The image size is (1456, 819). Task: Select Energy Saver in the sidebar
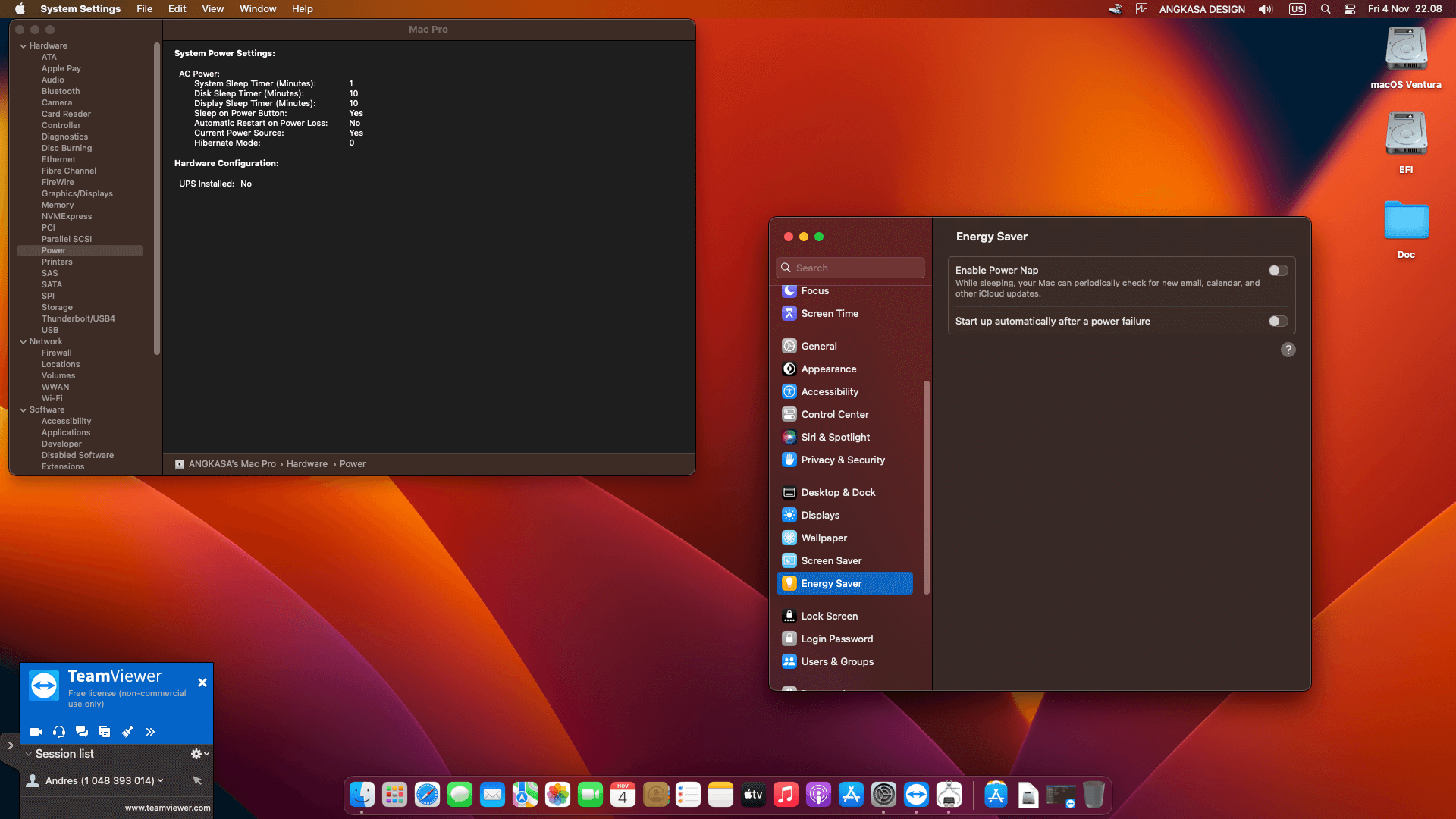[843, 583]
